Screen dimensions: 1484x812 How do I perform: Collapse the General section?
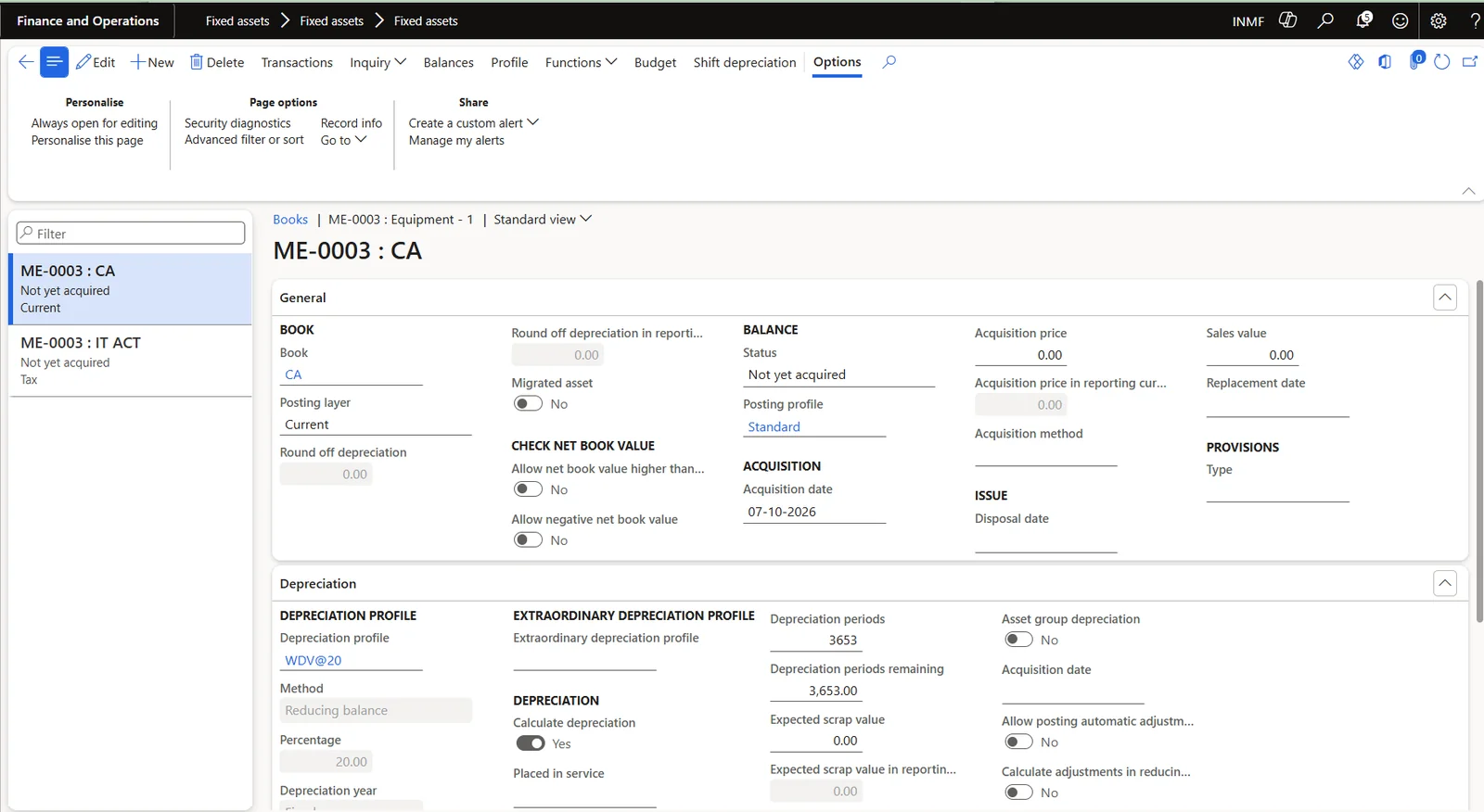coord(1445,298)
